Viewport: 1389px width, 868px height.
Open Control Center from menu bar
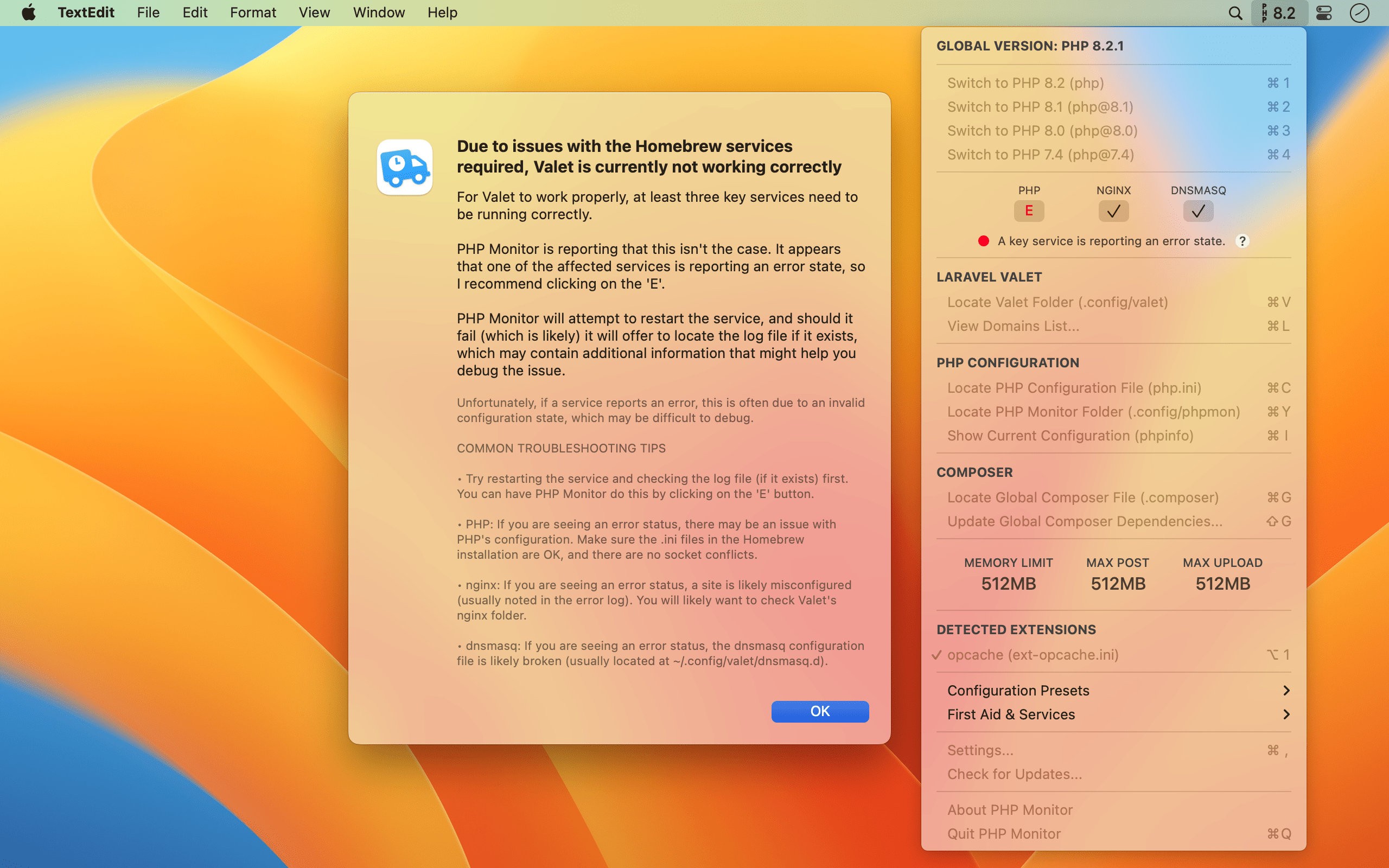click(x=1323, y=12)
